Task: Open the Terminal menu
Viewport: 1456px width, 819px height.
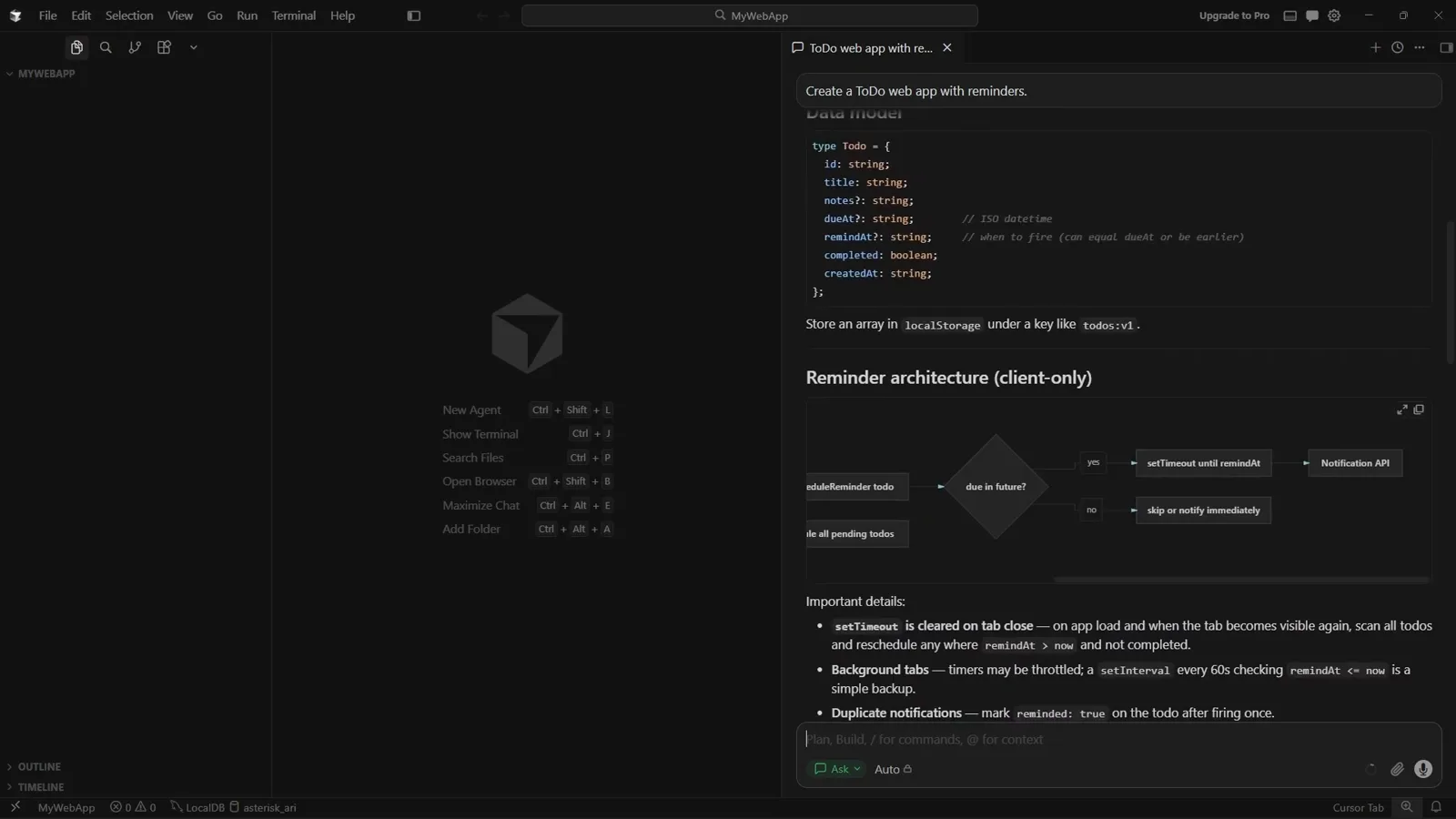Action: click(293, 15)
